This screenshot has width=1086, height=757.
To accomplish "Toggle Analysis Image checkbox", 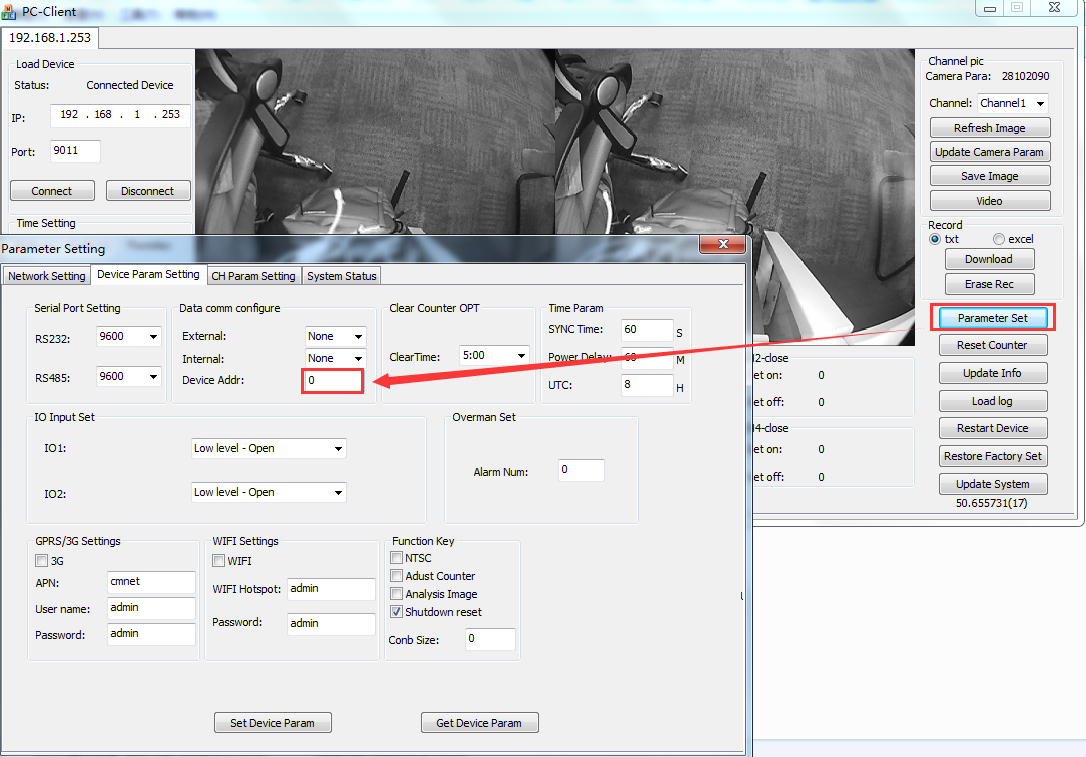I will (397, 594).
